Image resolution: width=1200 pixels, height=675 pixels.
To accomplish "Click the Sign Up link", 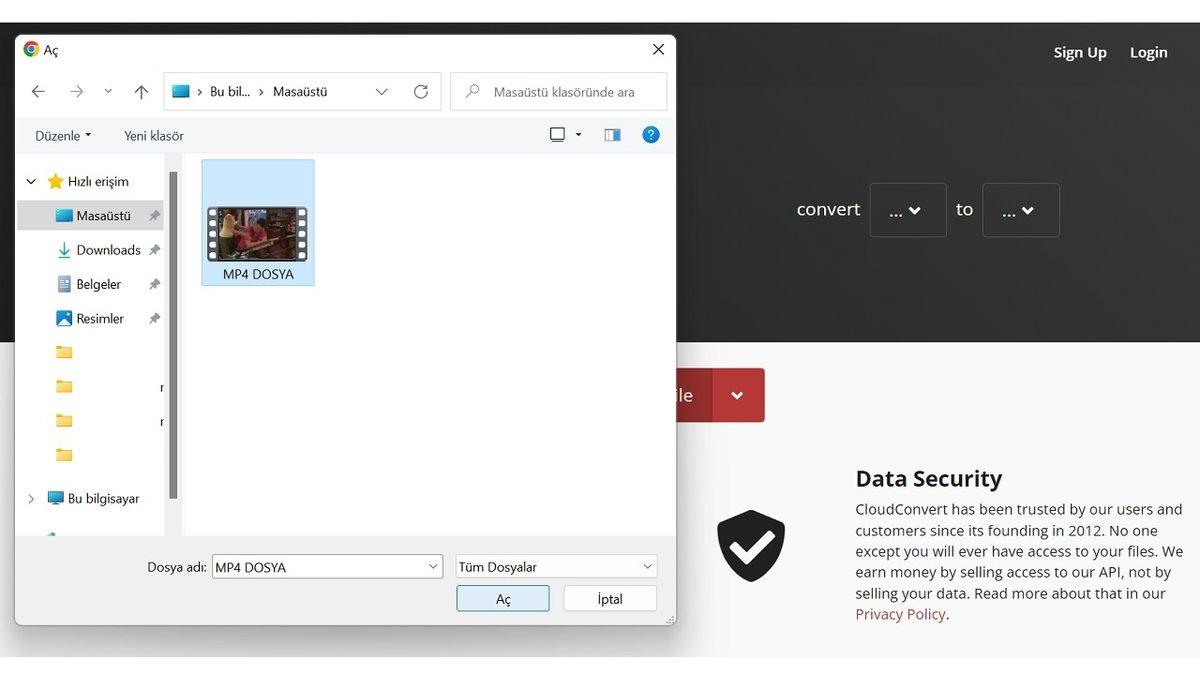I will (1080, 53).
